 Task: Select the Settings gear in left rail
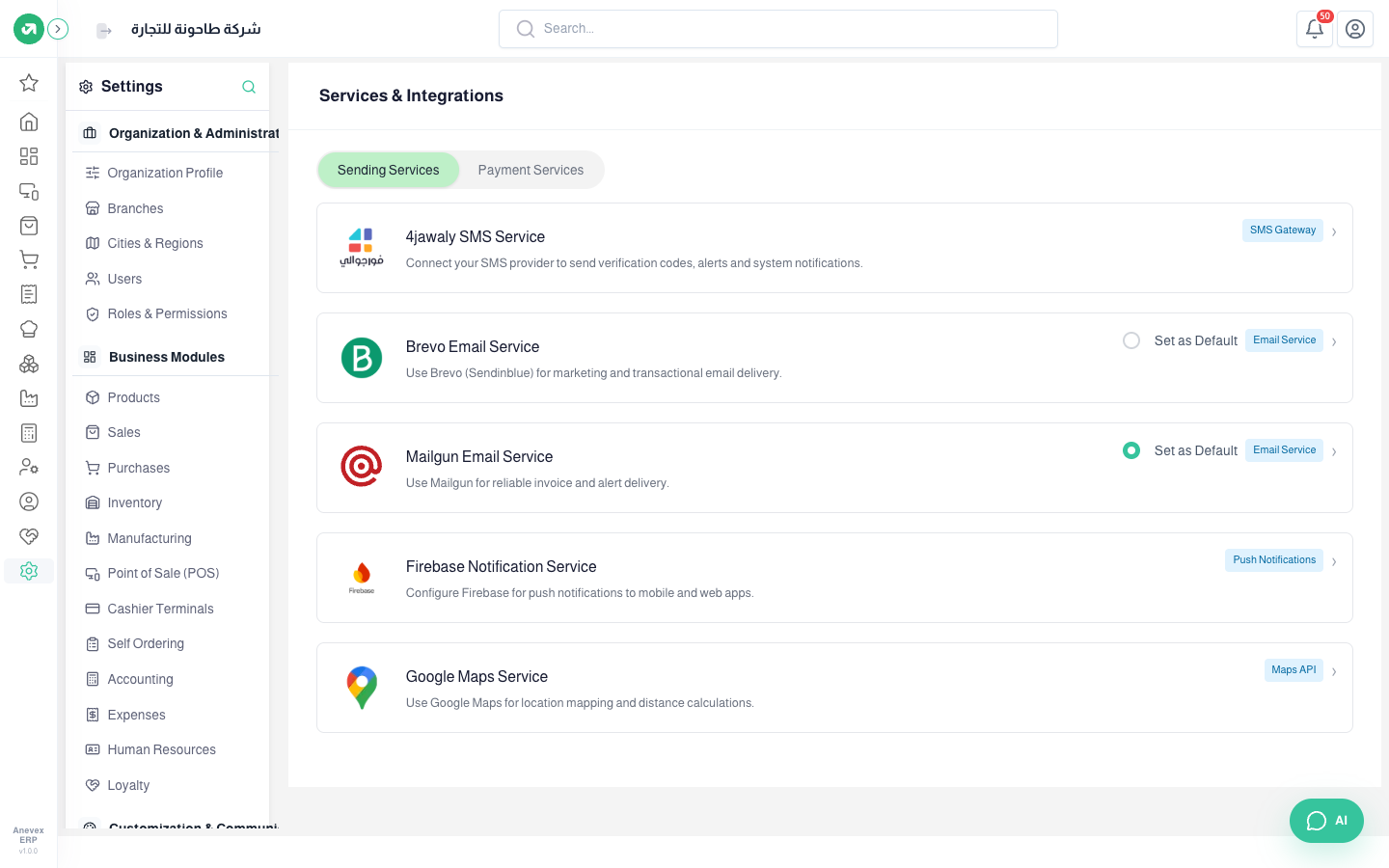29,571
